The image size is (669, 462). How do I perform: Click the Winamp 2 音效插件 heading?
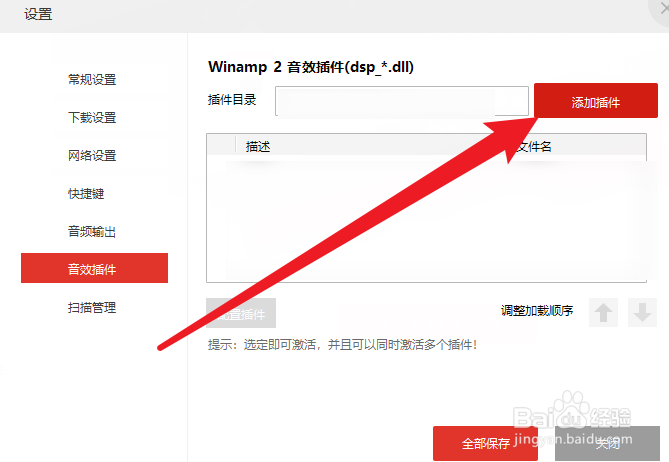[x=311, y=67]
